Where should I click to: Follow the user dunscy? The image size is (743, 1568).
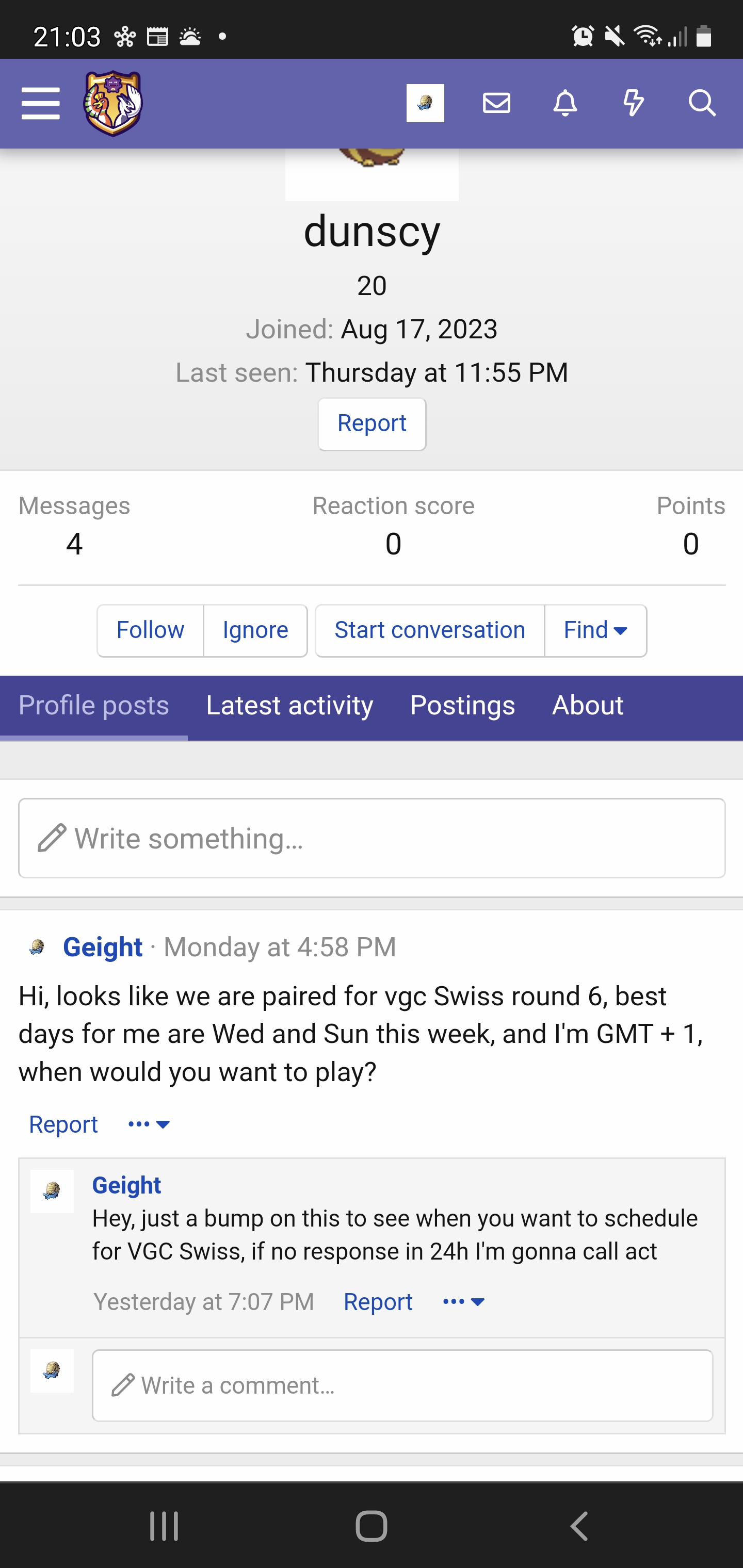(150, 630)
